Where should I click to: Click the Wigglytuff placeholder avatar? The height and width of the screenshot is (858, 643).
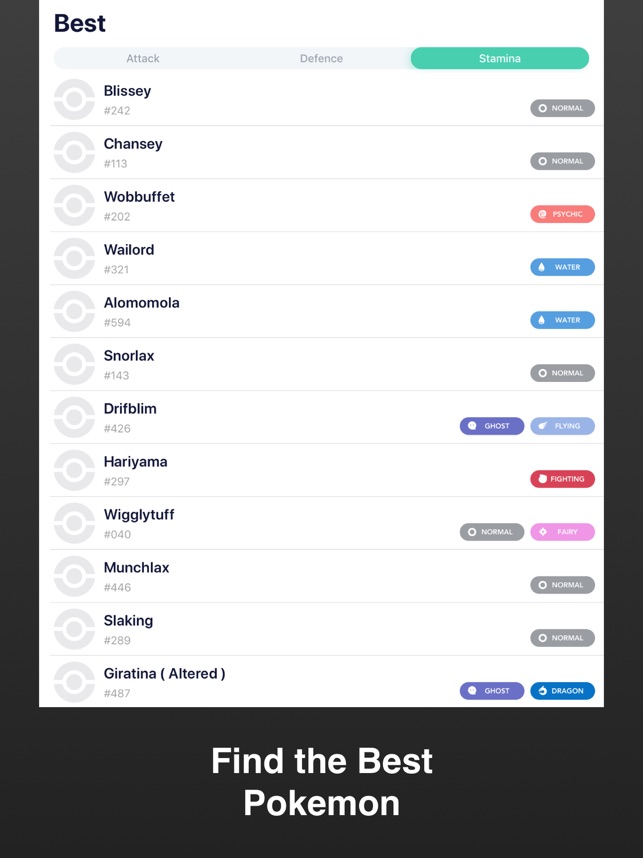(74, 523)
